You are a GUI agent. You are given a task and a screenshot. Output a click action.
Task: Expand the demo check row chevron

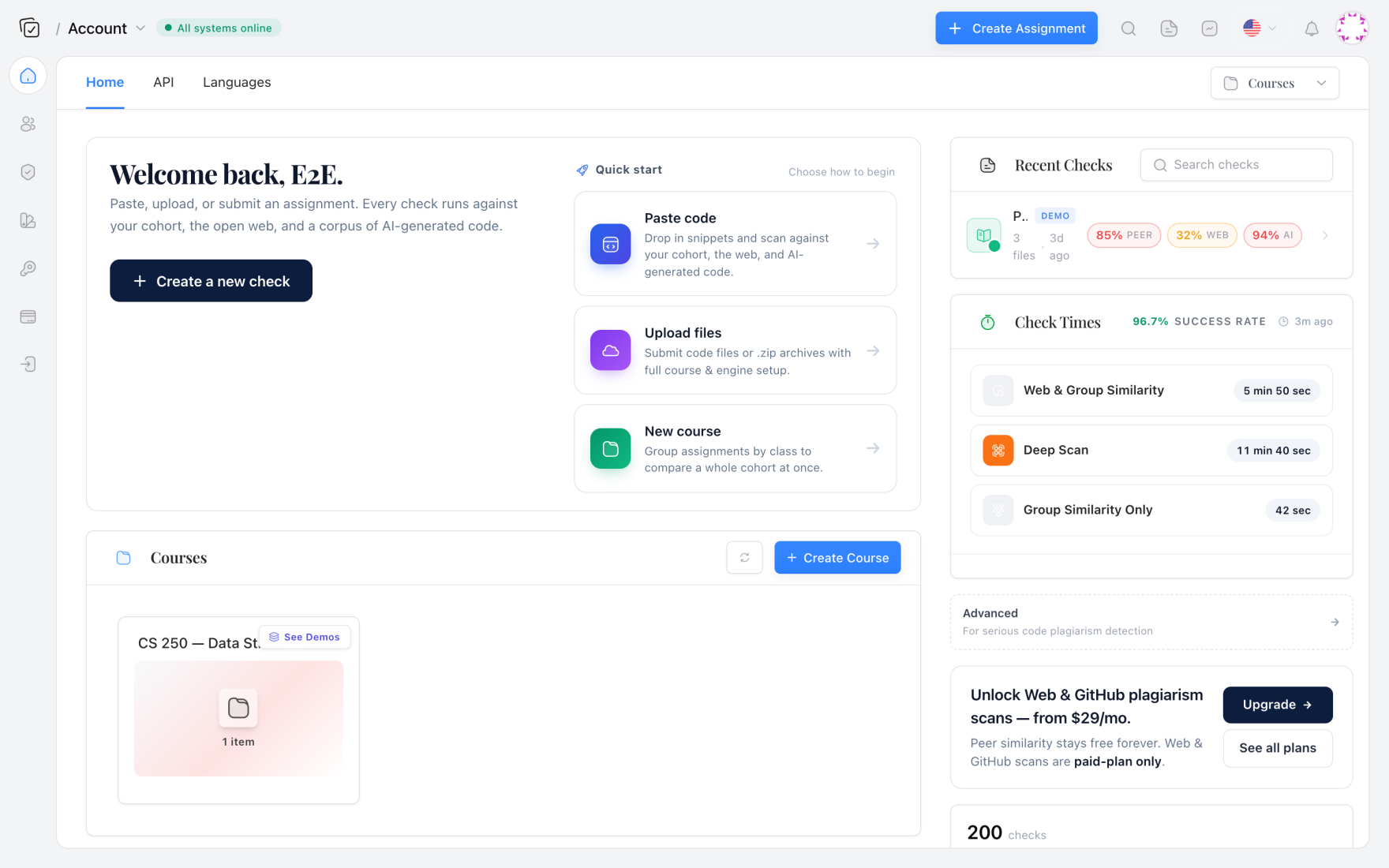point(1325,235)
